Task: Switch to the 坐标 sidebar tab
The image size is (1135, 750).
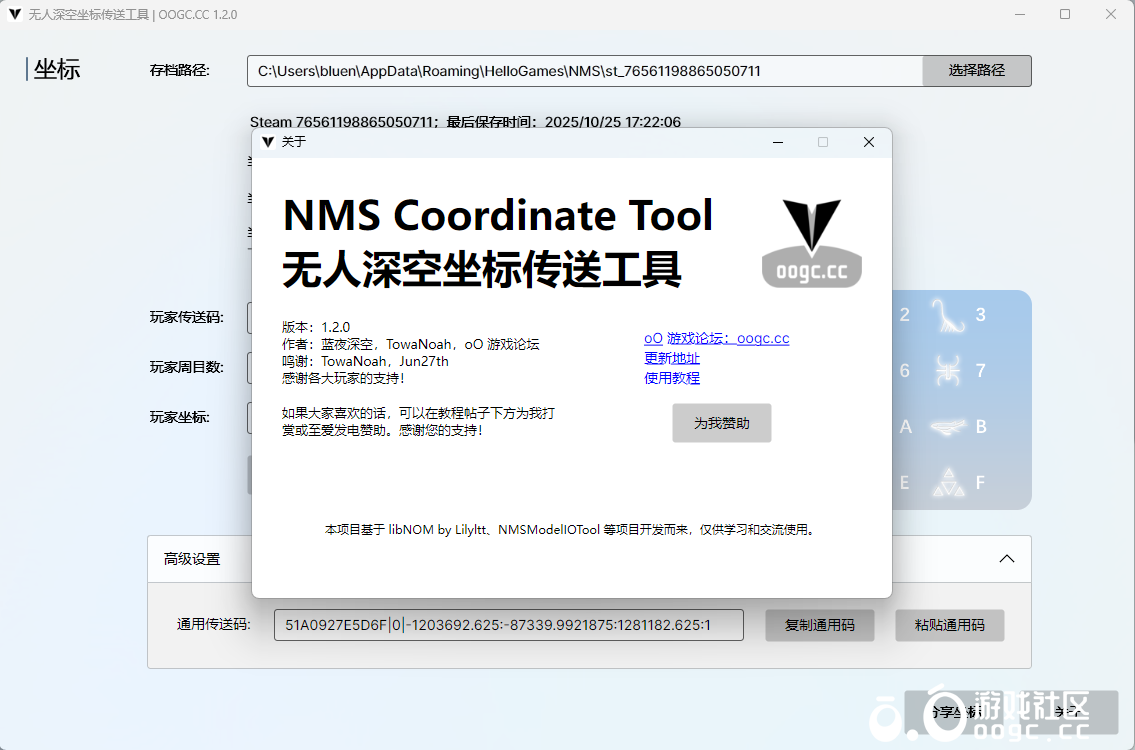Action: coord(56,69)
